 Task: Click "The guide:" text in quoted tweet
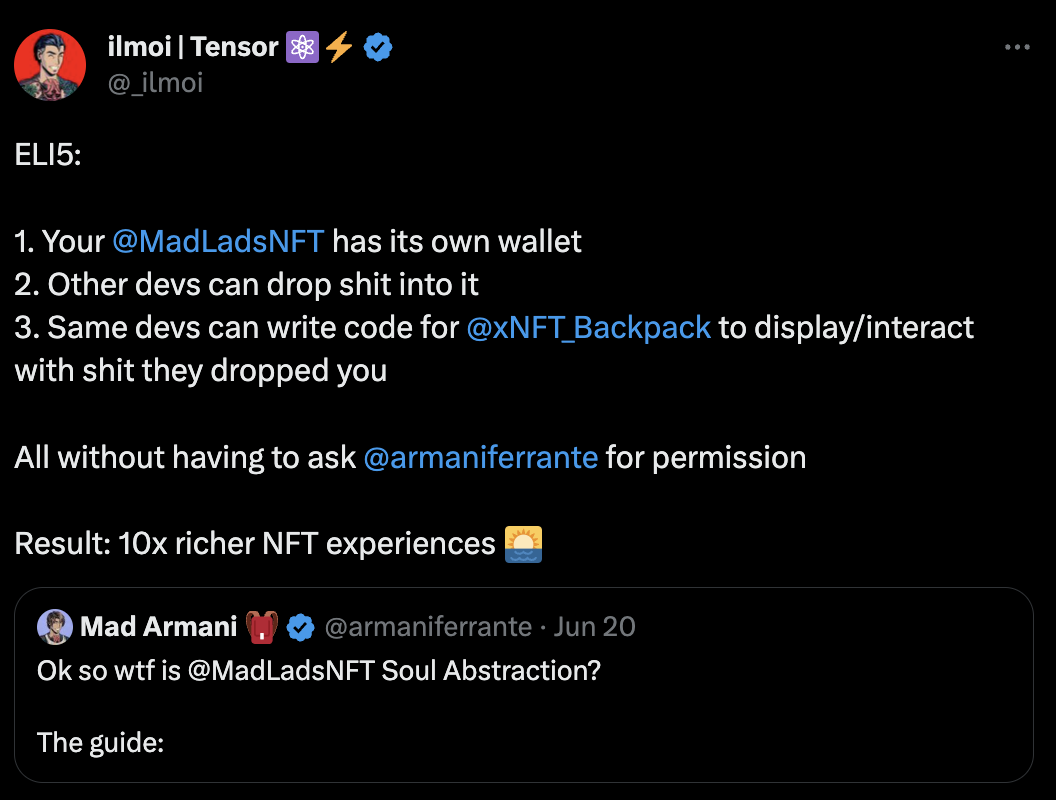tap(100, 743)
